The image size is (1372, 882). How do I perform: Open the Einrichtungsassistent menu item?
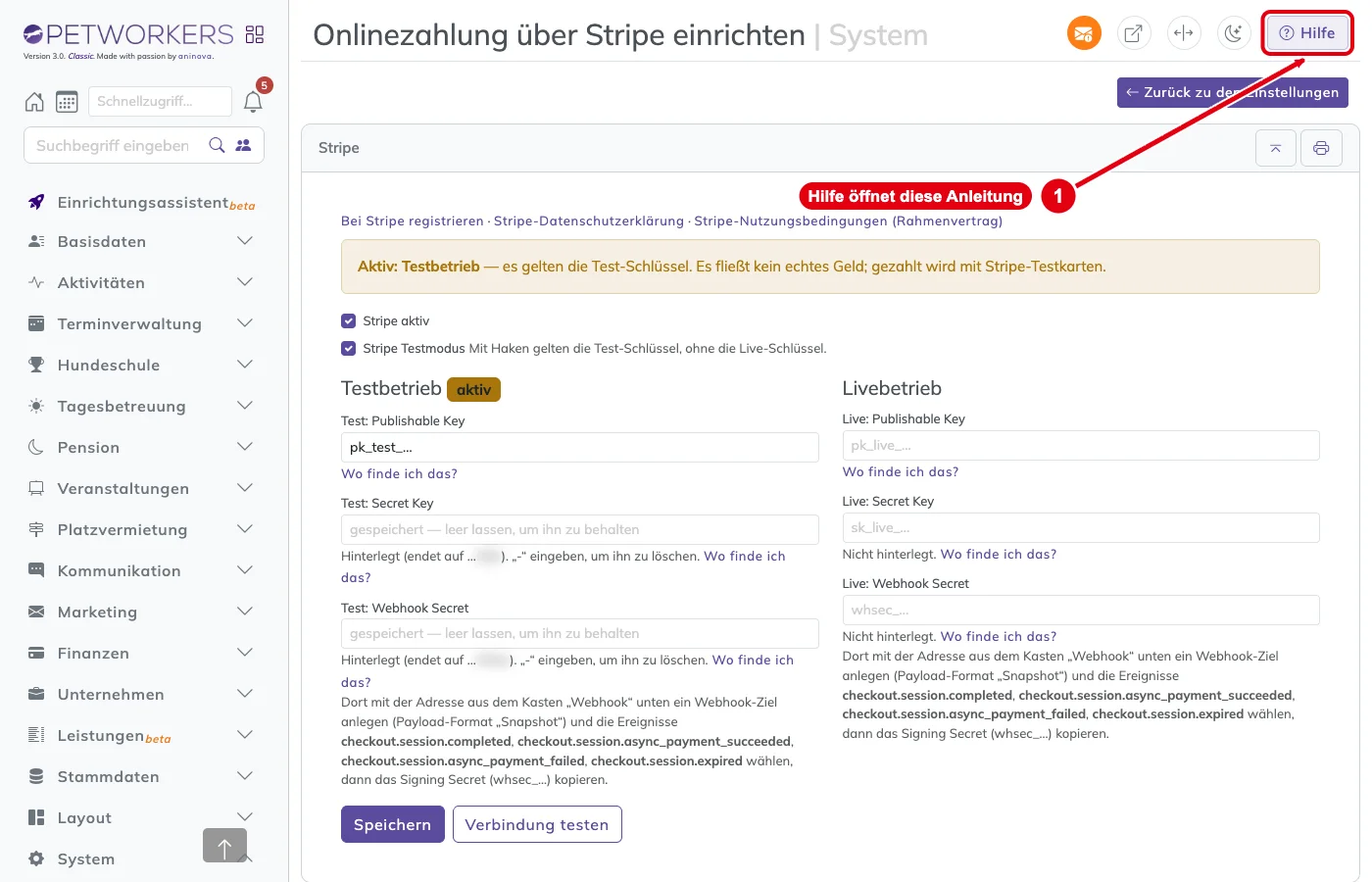click(x=144, y=202)
